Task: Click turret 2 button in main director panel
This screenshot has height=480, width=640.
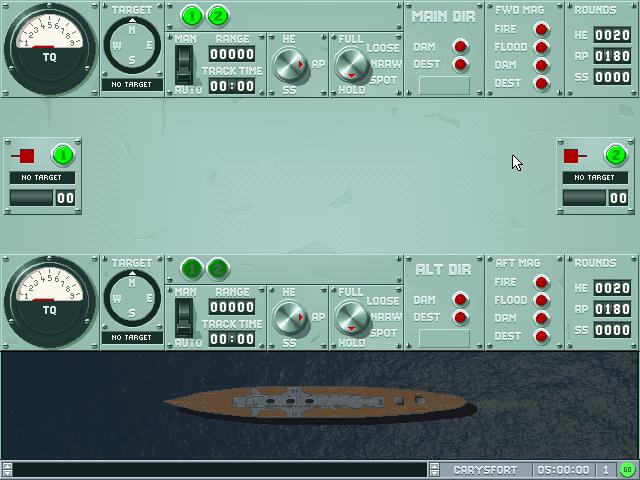Action: (217, 15)
